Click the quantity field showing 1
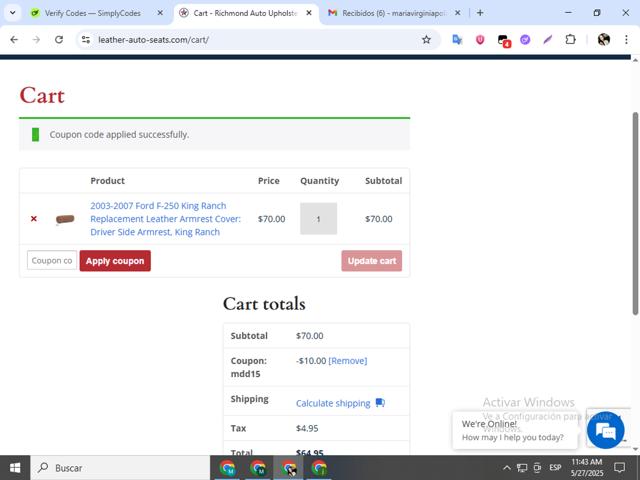640x480 pixels. 318,219
